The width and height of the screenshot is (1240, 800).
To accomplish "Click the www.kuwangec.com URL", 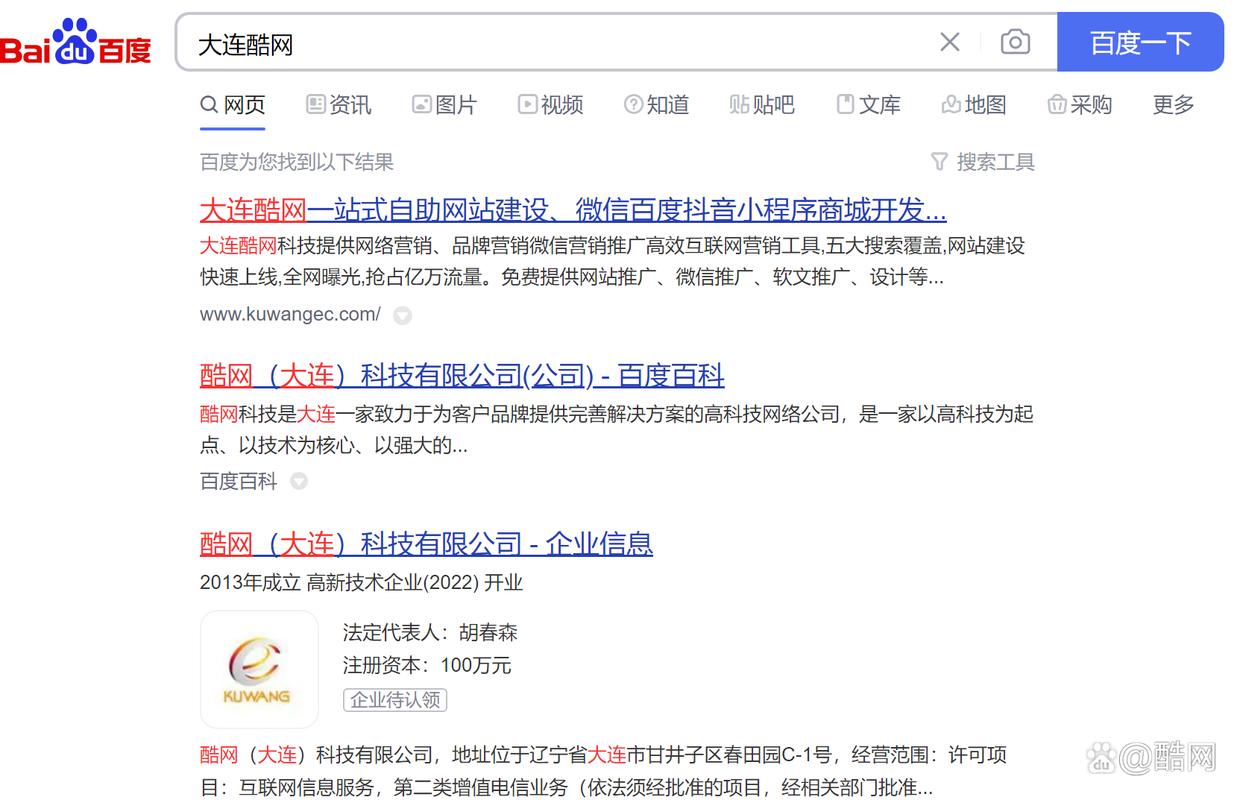I will click(x=290, y=314).
